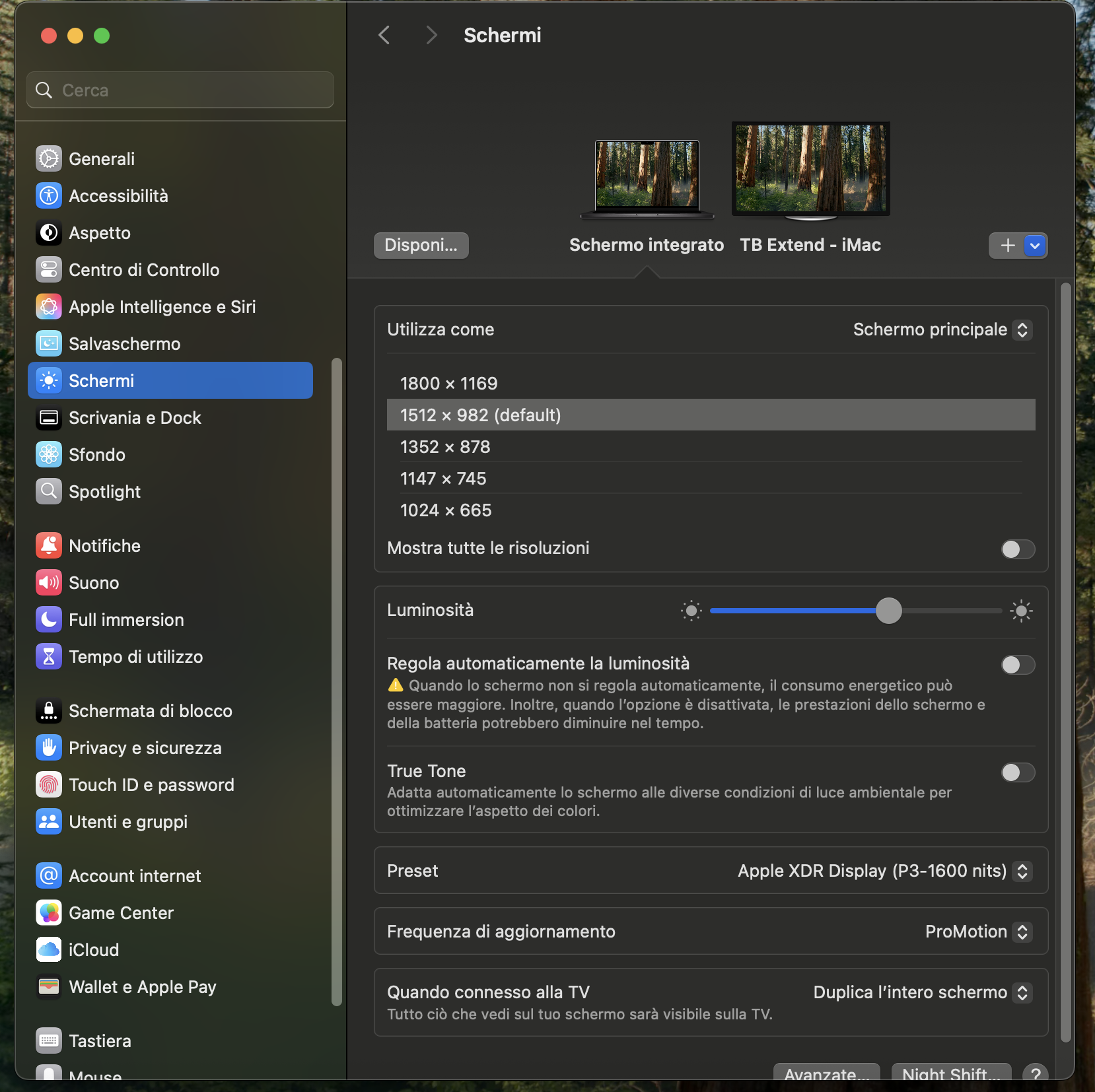Image resolution: width=1095 pixels, height=1092 pixels.
Task: Open Schermata di blocco lock icon
Action: click(49, 710)
